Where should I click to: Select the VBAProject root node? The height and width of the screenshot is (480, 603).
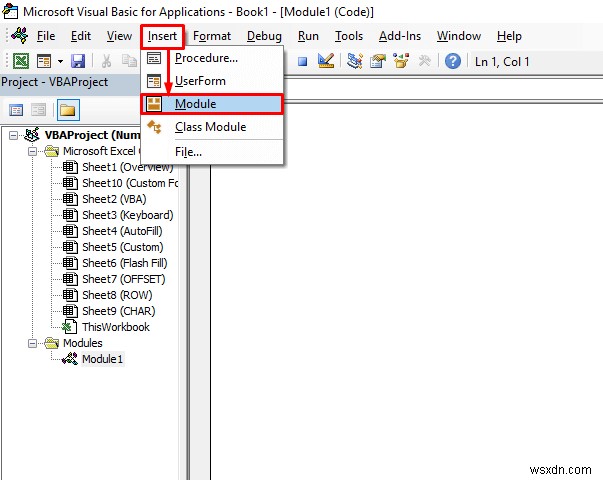pos(92,135)
